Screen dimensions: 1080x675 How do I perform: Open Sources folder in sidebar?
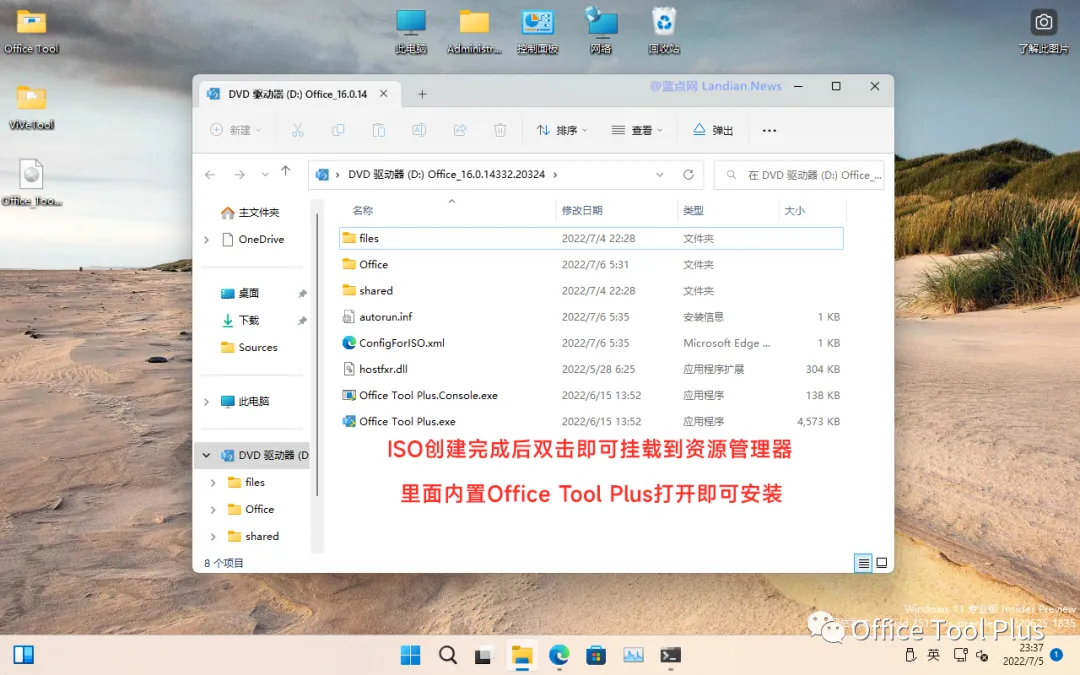[x=249, y=348]
